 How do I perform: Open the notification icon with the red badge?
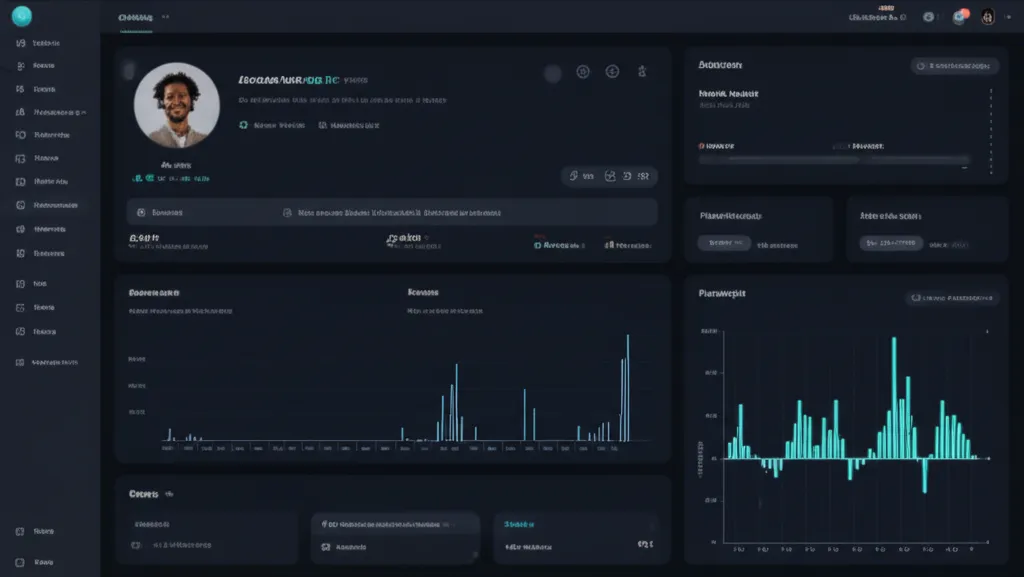pos(959,17)
